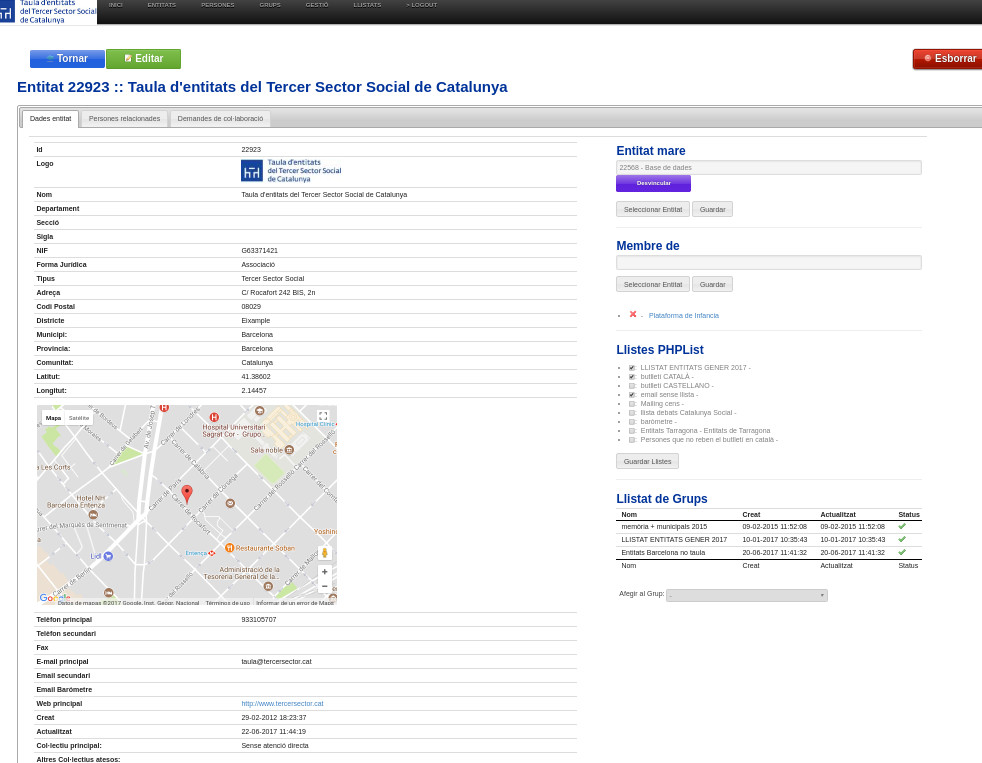This screenshot has height=763, width=982.
Task: Uncheck LLISTAT ENTITATS GENER 2017 list
Action: tap(632, 368)
